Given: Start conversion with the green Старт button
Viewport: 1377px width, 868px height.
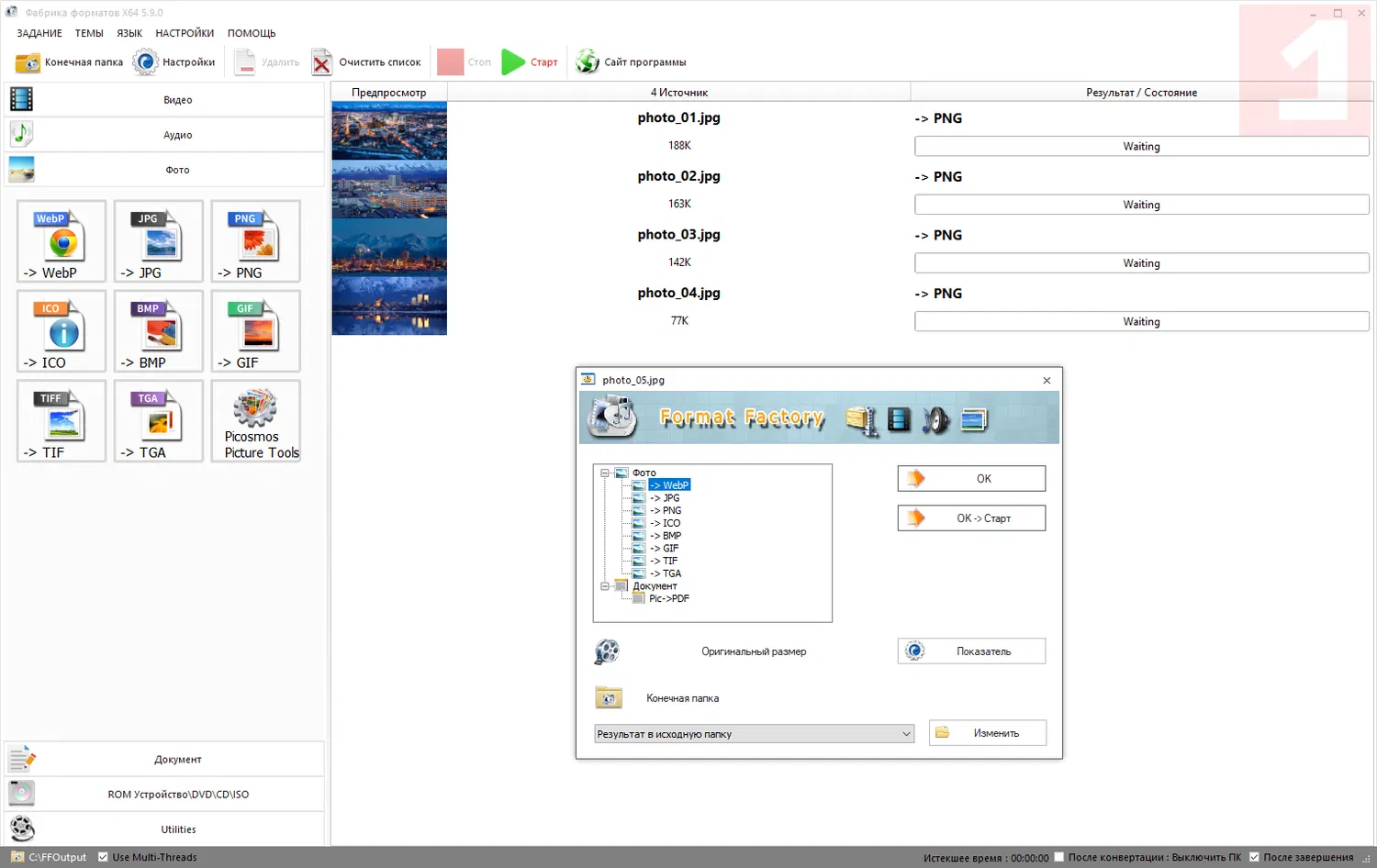Looking at the screenshot, I should click(531, 62).
